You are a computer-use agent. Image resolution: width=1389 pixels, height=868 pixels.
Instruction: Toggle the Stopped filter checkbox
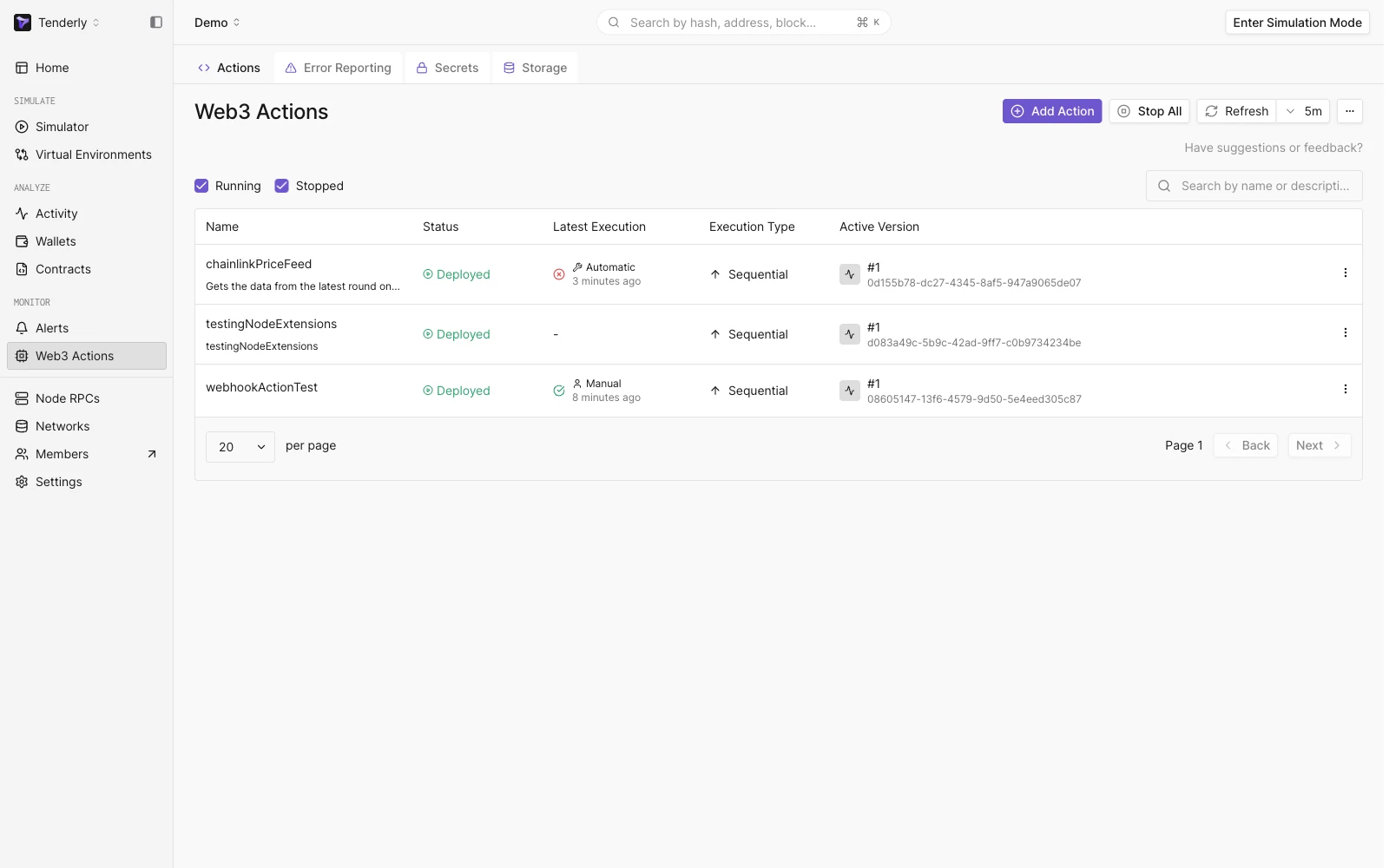point(281,186)
